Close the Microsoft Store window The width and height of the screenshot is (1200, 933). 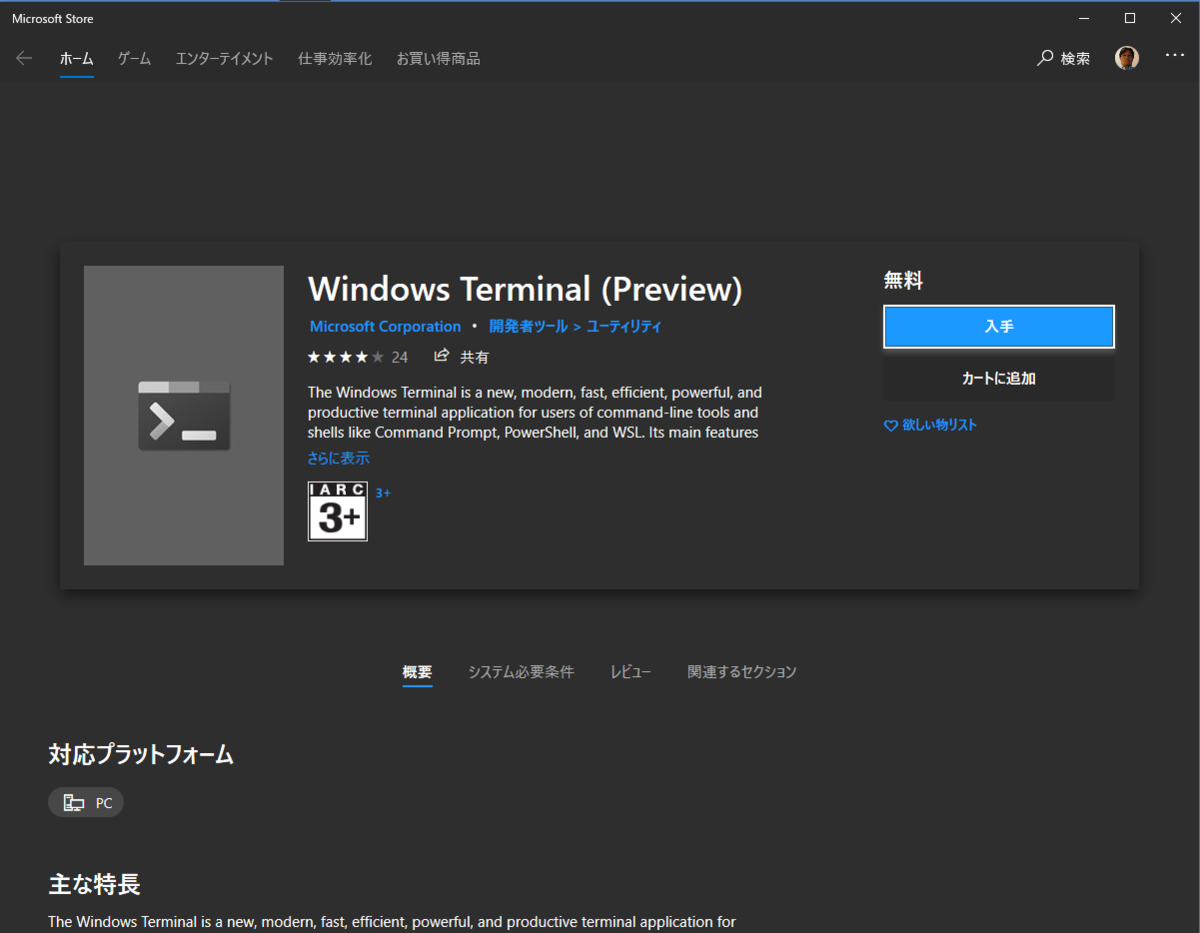point(1176,18)
